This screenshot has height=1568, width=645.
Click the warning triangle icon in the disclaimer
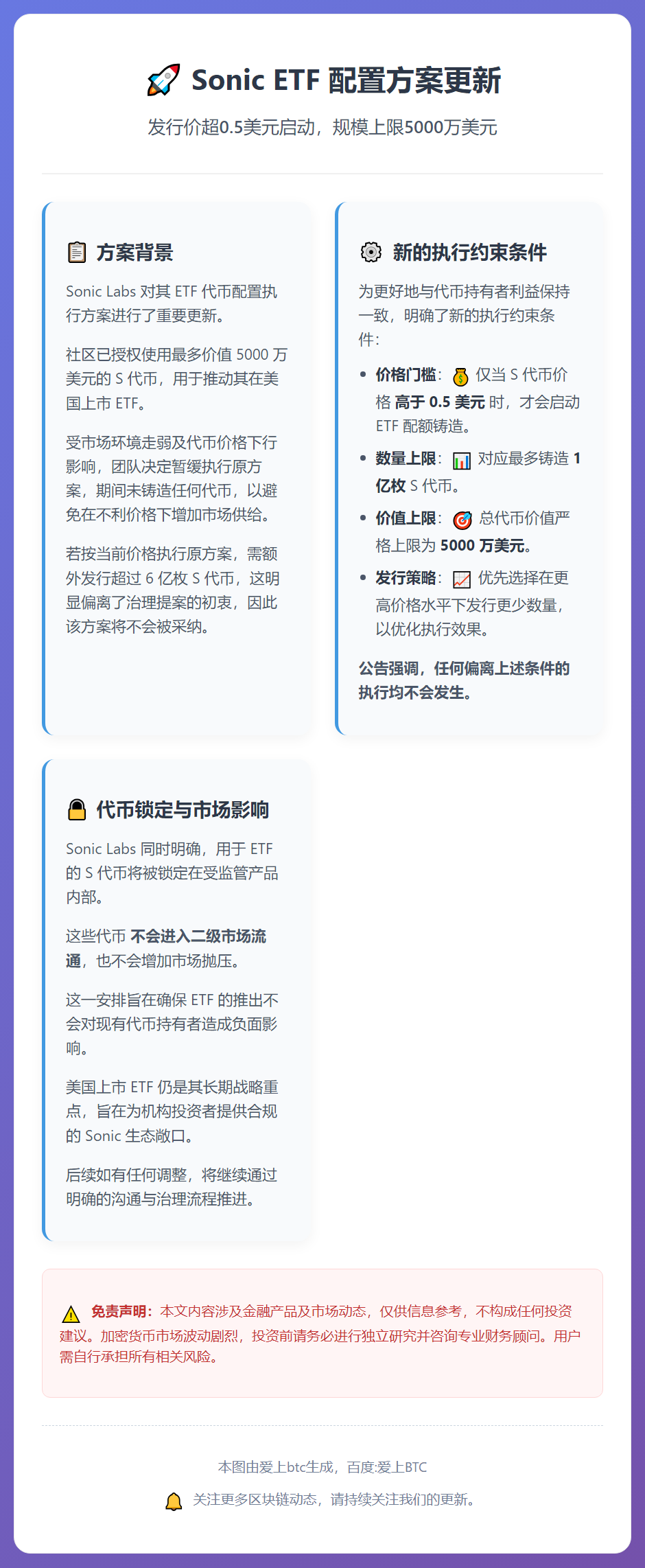[71, 1314]
